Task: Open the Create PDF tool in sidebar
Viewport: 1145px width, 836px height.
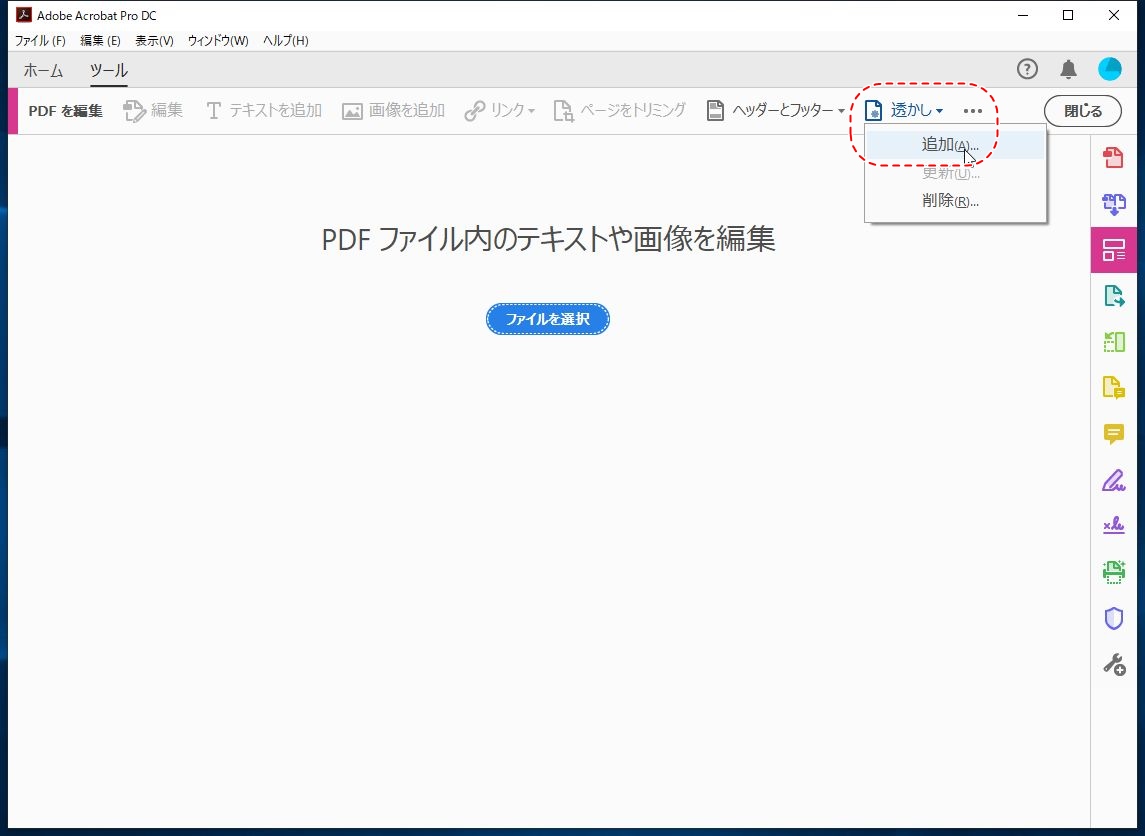Action: point(1114,158)
